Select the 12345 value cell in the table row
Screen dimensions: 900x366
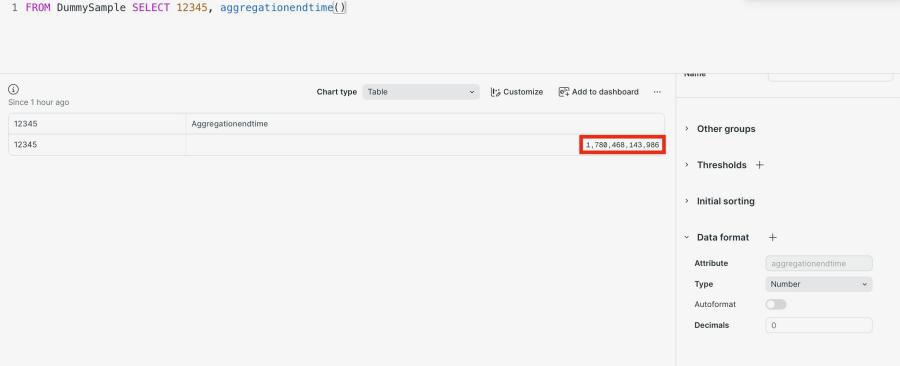(97, 145)
